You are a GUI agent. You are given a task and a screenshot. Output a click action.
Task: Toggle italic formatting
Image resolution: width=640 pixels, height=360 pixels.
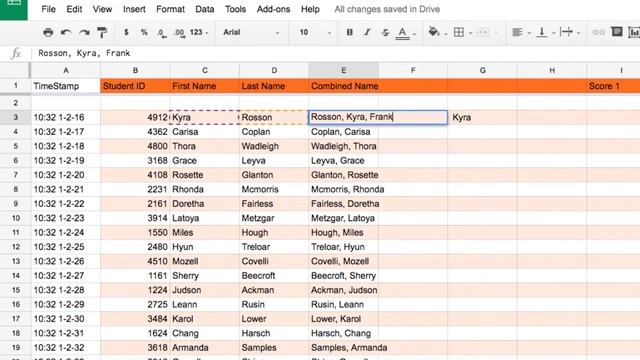tap(367, 32)
